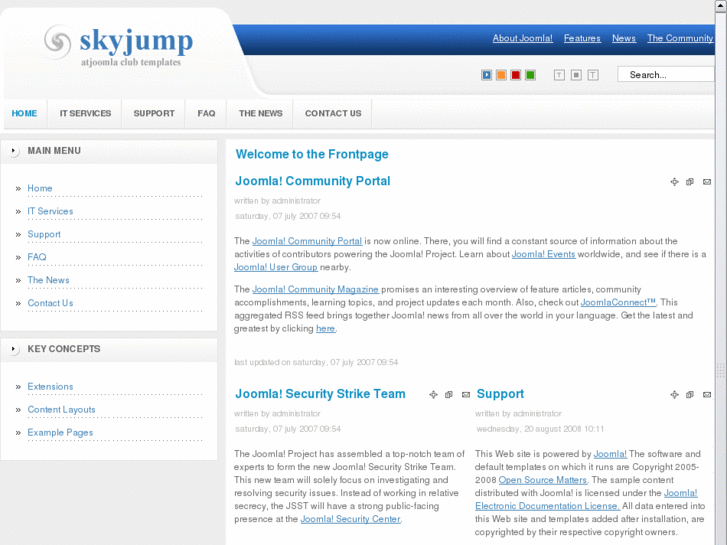Click the Welcome to the Frontpage title
Image resolution: width=727 pixels, height=545 pixels.
click(312, 154)
